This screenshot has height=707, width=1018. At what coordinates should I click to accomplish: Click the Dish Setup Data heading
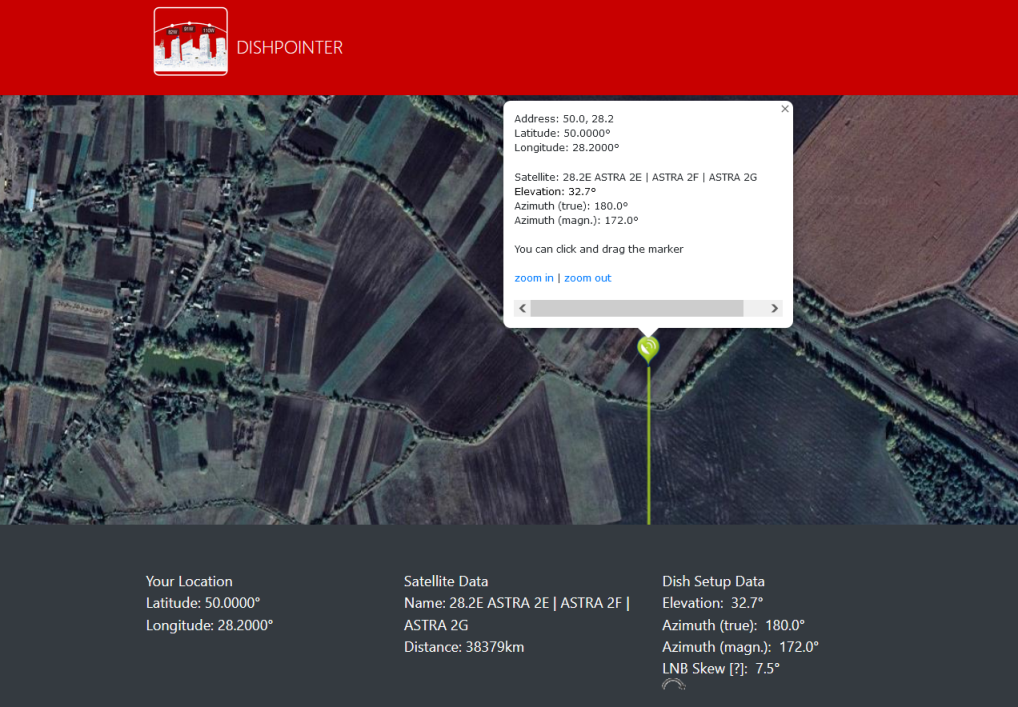[713, 581]
